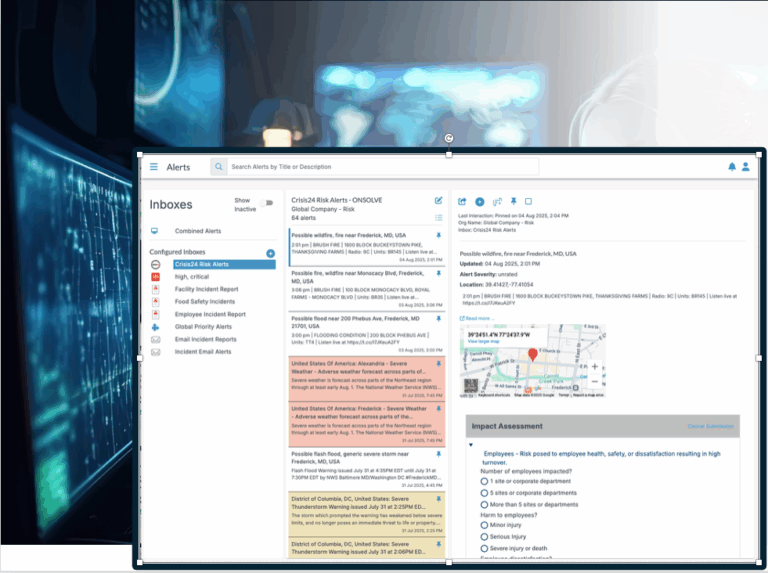This screenshot has height=573, width=768.
Task: Click the Email Incident Reports envelope icon
Action: (155, 339)
